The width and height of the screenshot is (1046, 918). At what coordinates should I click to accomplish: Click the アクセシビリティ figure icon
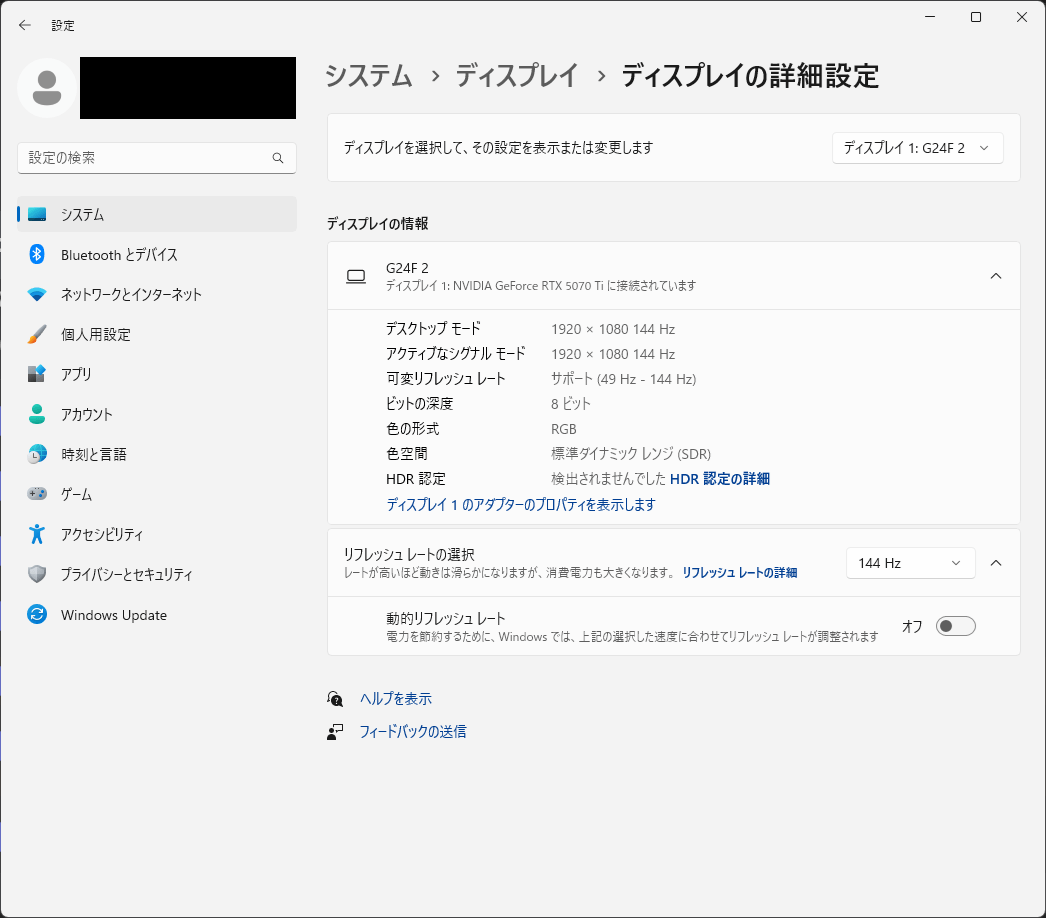[37, 534]
